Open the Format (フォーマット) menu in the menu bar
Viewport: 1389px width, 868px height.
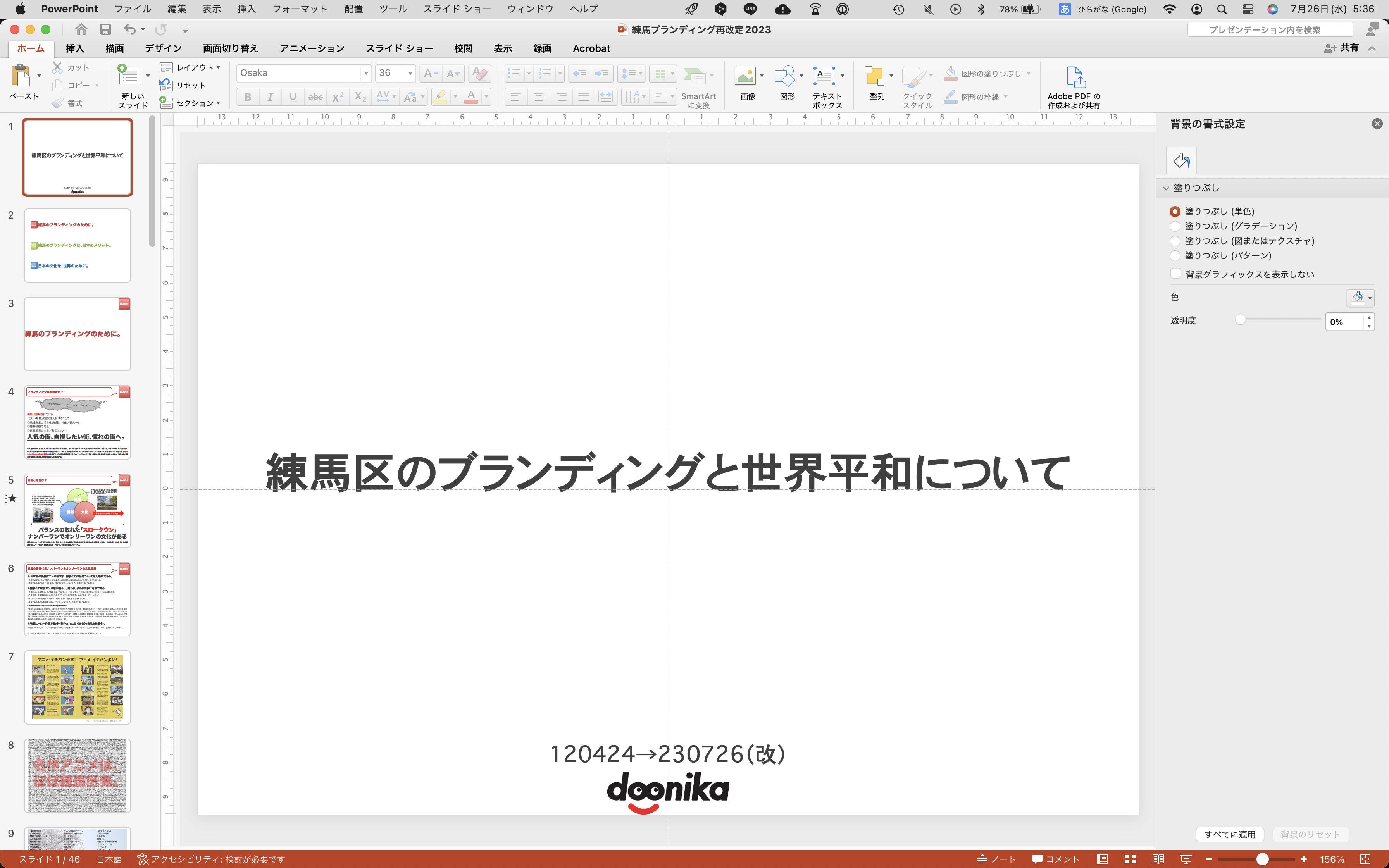tap(300, 9)
